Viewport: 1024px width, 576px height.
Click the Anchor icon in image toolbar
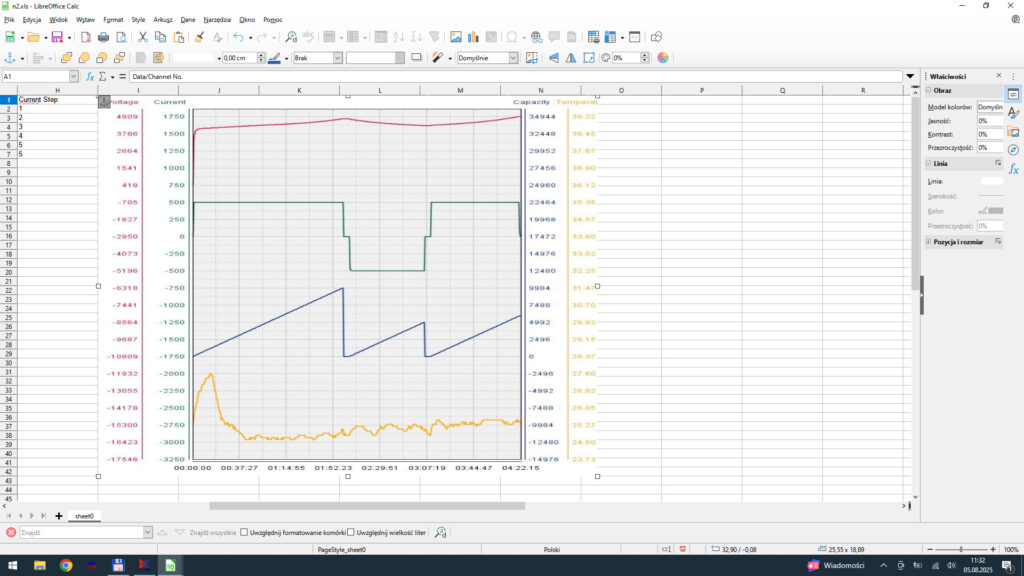click(x=9, y=58)
